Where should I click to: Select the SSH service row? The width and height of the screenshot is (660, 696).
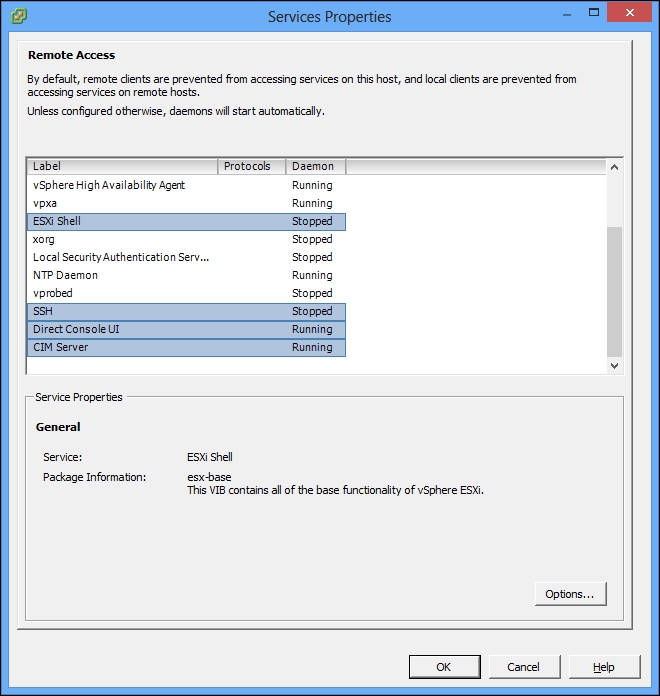186,312
